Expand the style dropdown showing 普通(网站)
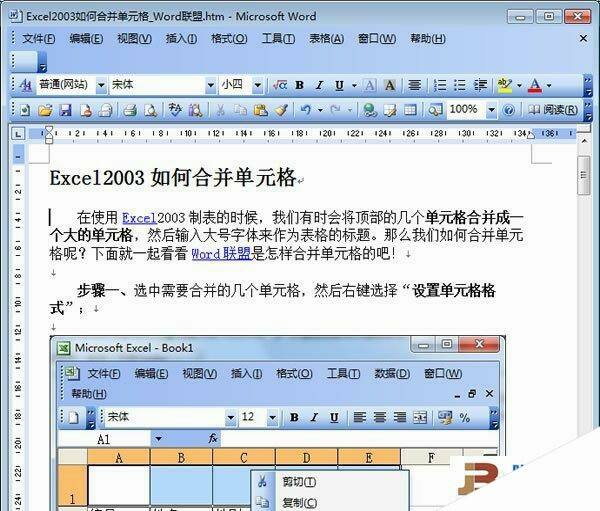 click(101, 85)
